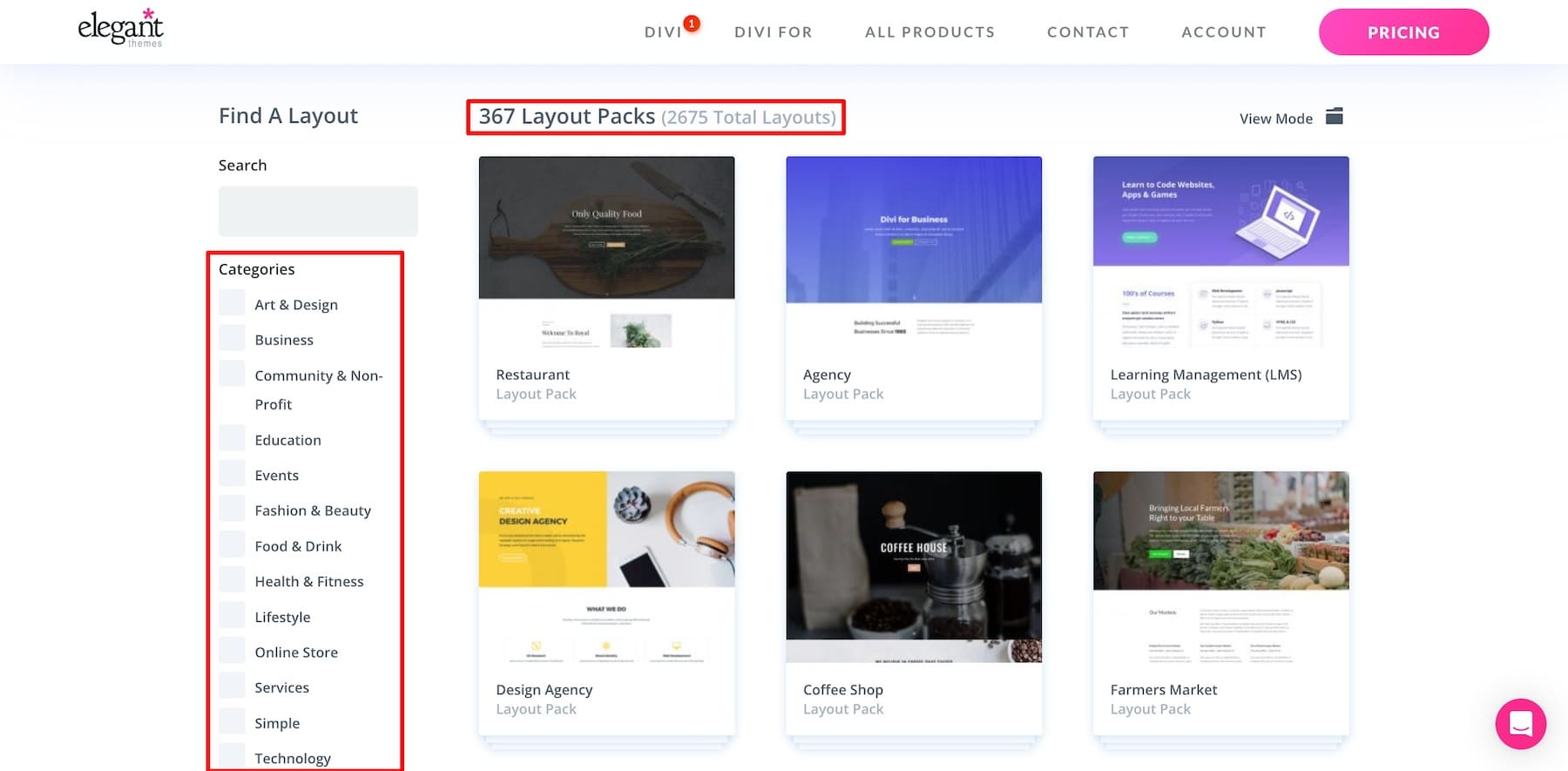Click the red notification badge on Divi
The image size is (1568, 771).
tap(692, 24)
